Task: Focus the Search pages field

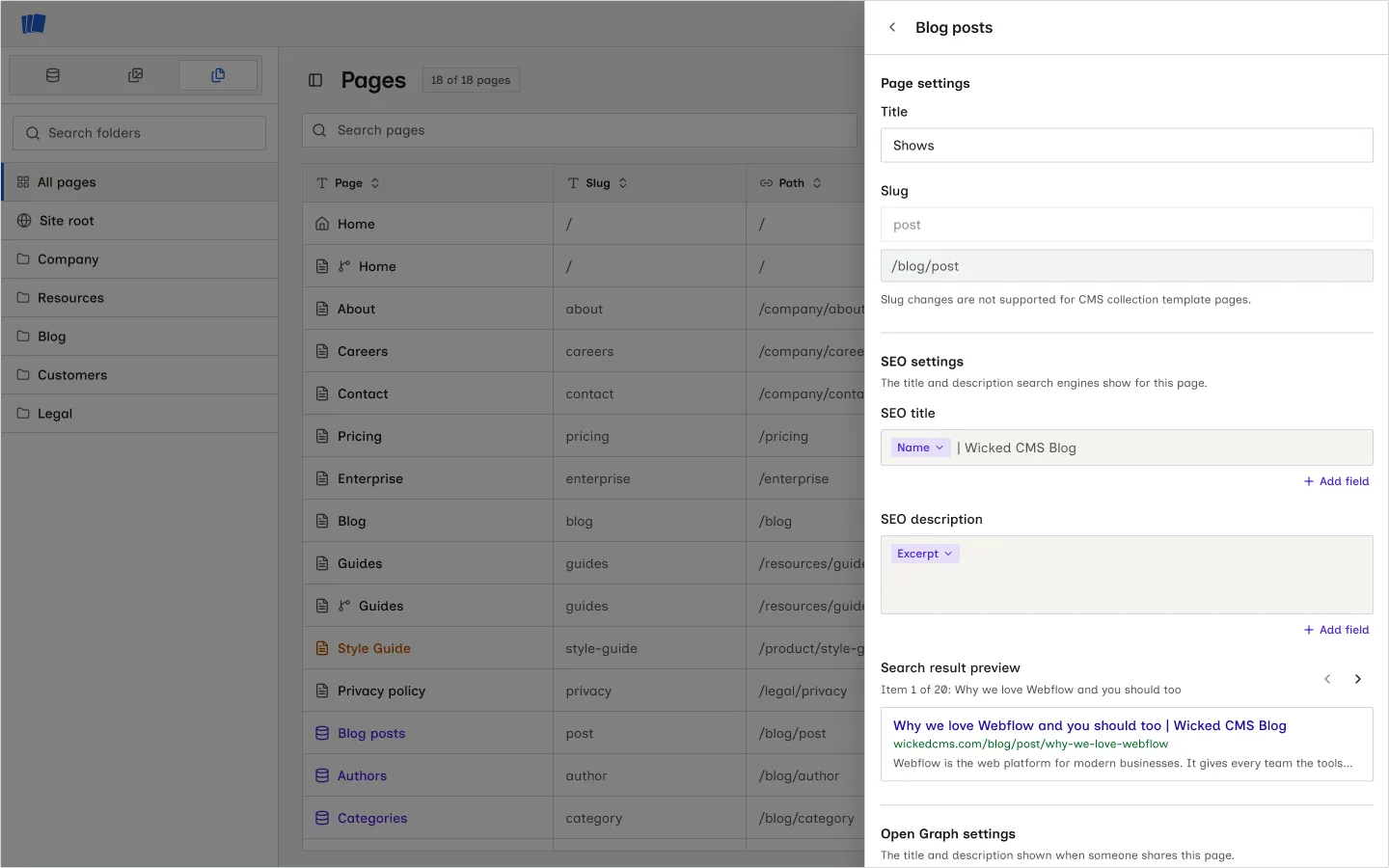Action: [580, 130]
